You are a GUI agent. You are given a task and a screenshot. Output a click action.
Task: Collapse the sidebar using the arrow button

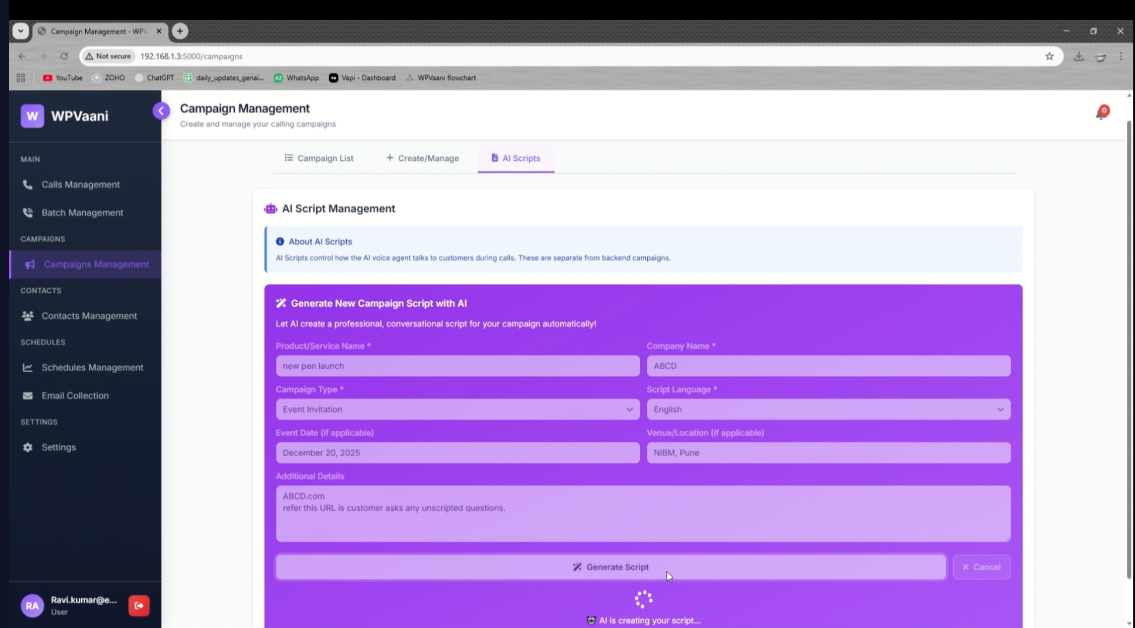(x=161, y=110)
